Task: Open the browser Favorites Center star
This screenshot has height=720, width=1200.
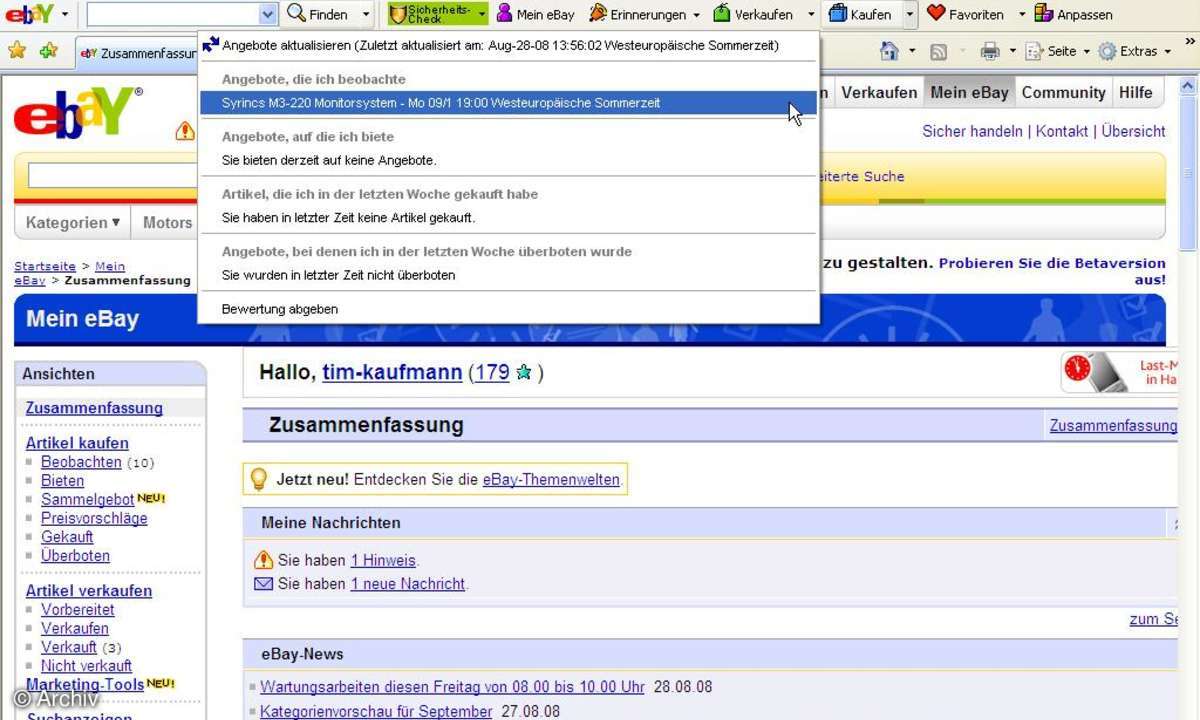Action: [17, 51]
